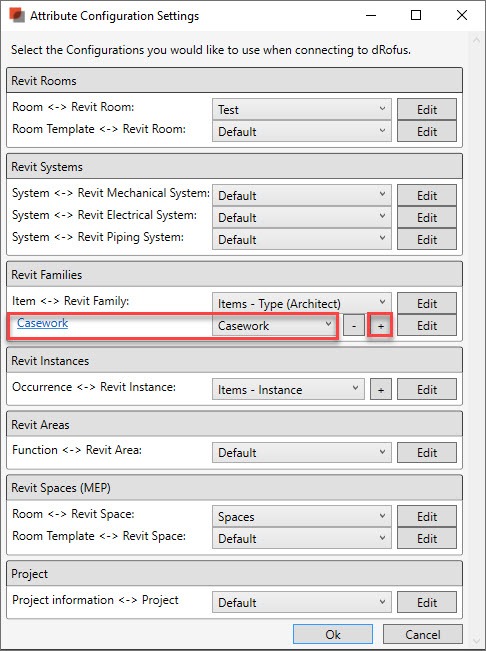
Task: Edit the Room <-> Revit Room configuration
Action: pos(427,109)
